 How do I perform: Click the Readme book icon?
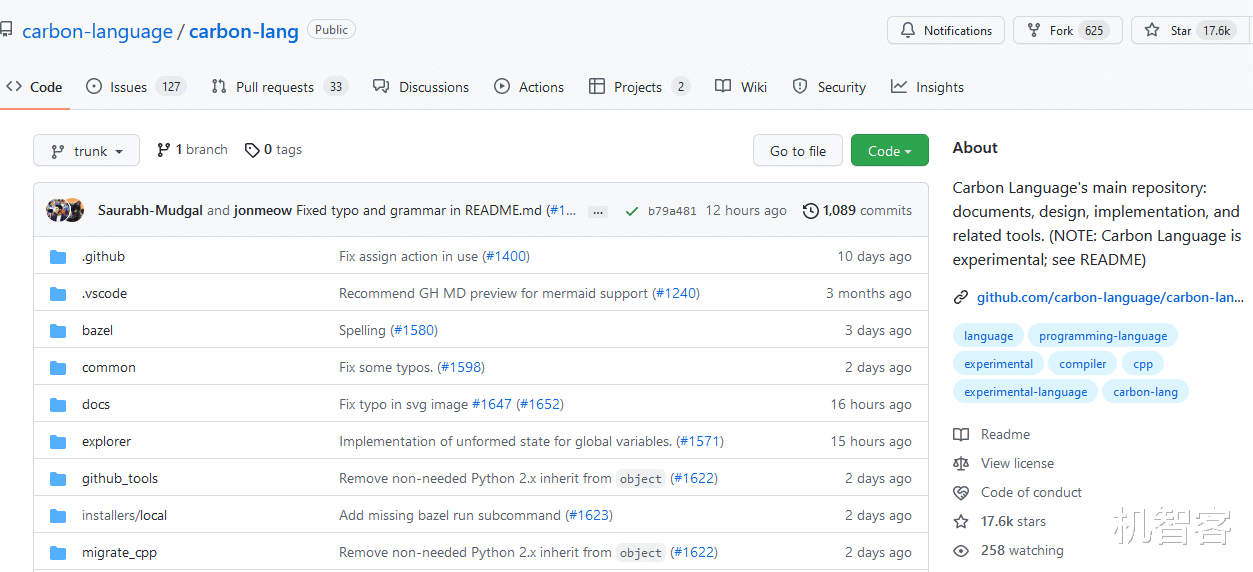(x=961, y=435)
